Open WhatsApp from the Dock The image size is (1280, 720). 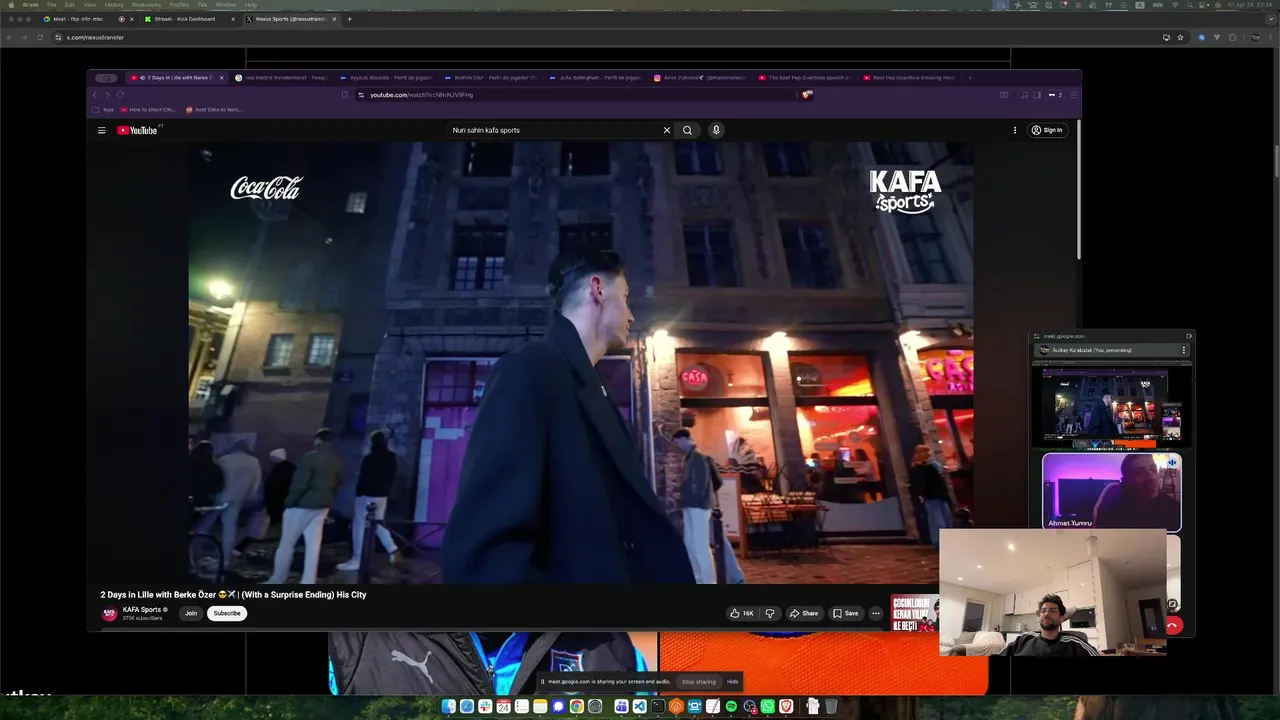(x=768, y=707)
